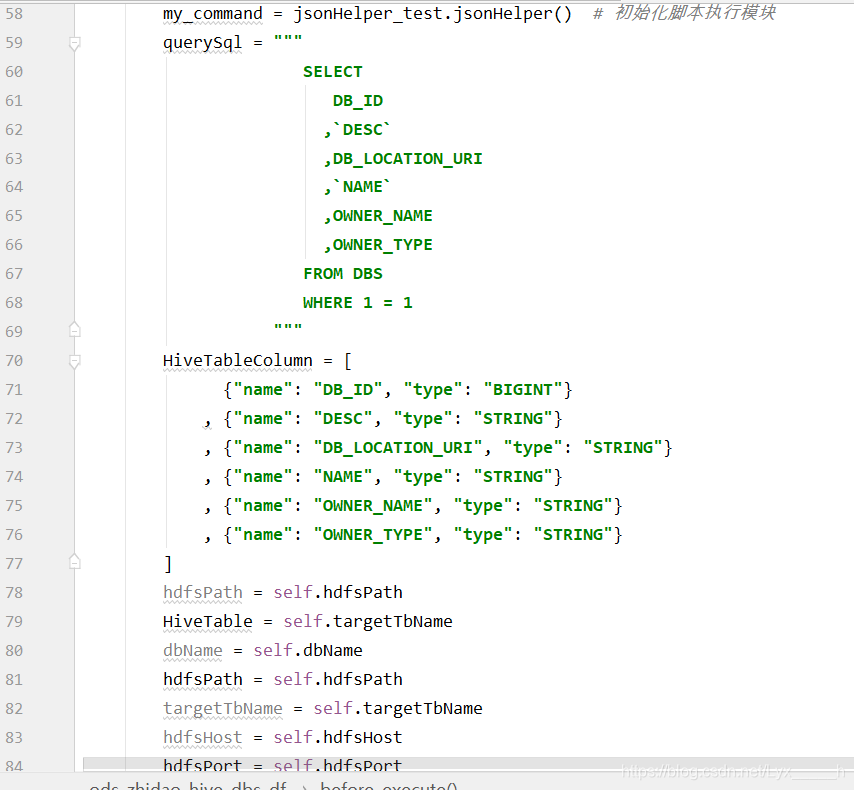This screenshot has width=854, height=790.
Task: Click line number 63 in gutter
Action: pyautogui.click(x=14, y=159)
